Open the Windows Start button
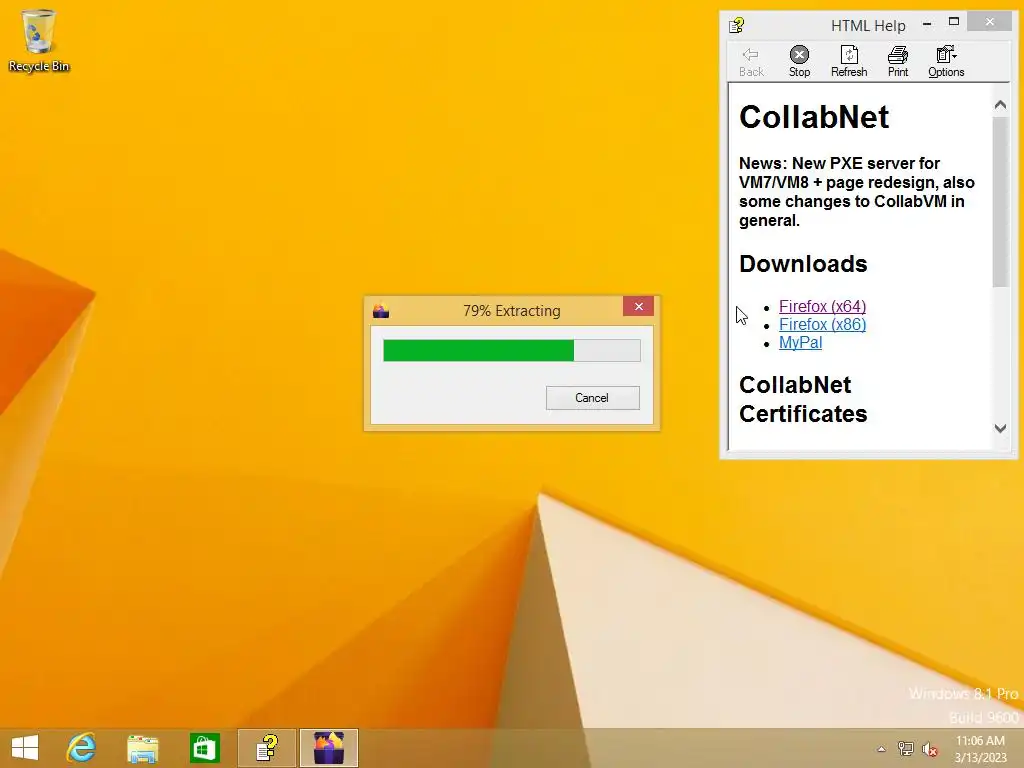 click(x=25, y=748)
